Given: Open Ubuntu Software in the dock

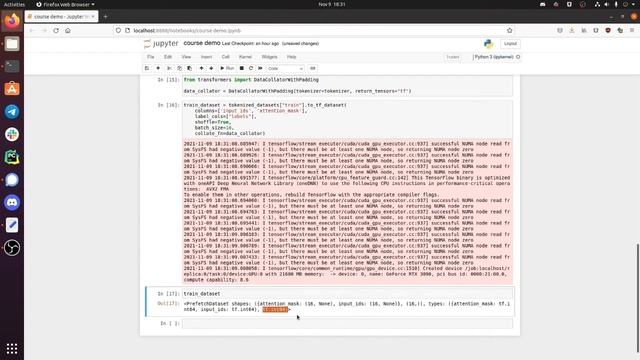Looking at the screenshot, I should (12, 89).
